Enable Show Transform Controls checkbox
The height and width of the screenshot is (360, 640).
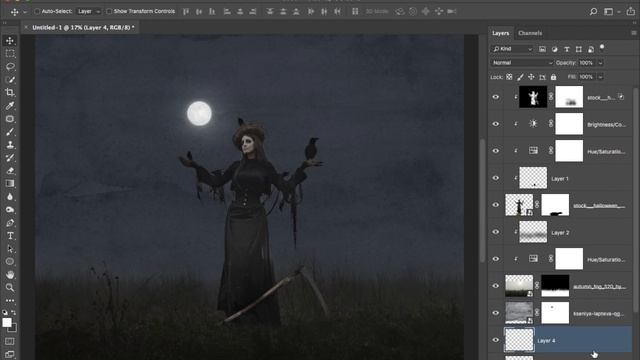[109, 11]
